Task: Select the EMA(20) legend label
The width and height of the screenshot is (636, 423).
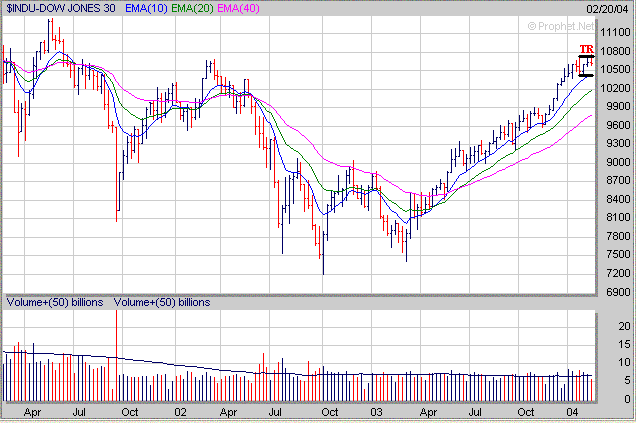Action: pyautogui.click(x=192, y=8)
